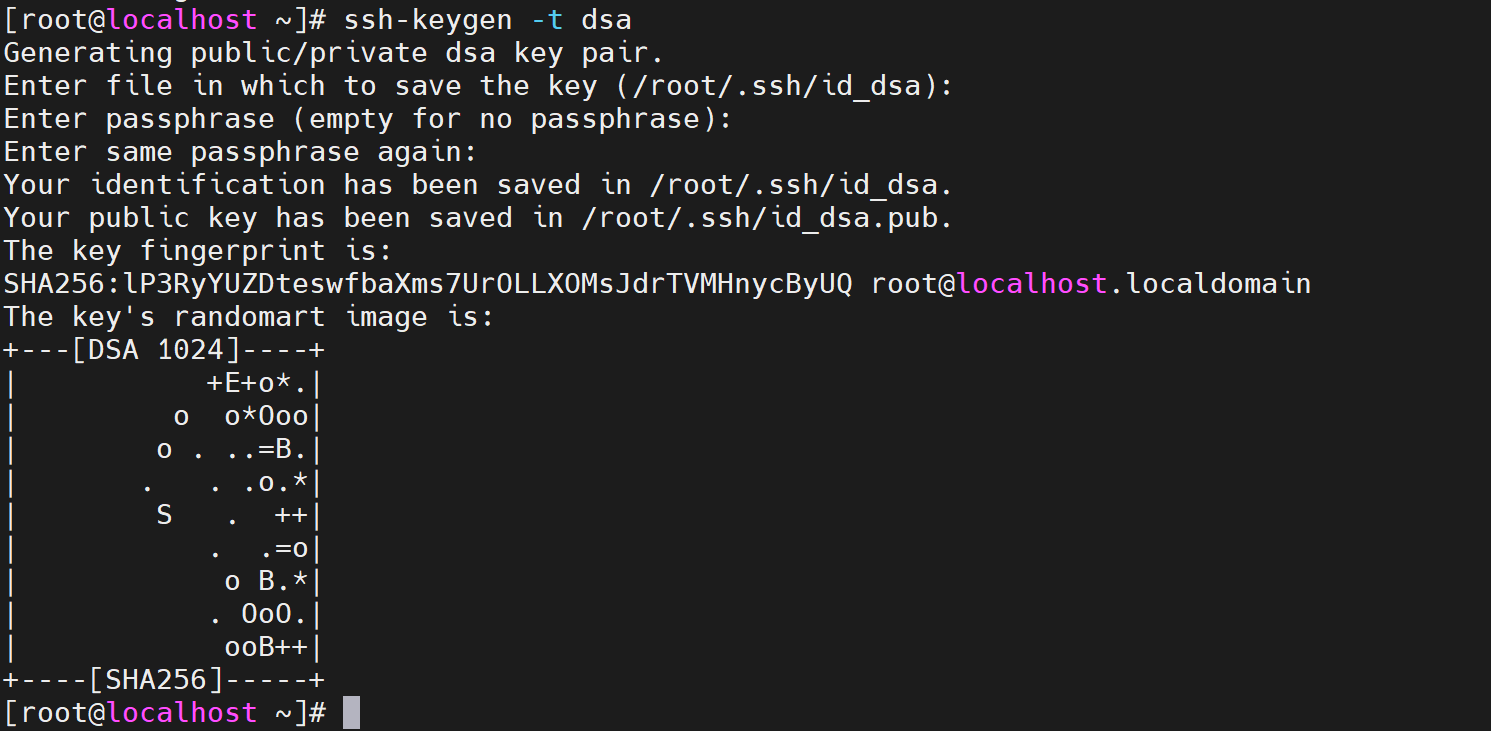This screenshot has height=731, width=1491.
Task: Click the ssh-keygen command text
Action: (428, 20)
